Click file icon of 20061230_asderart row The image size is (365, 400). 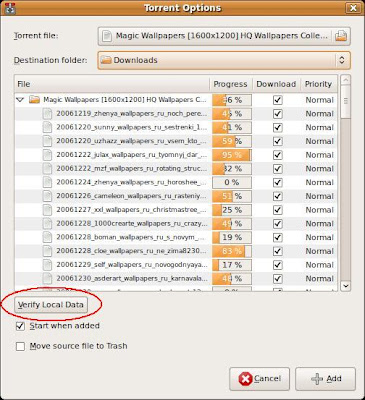[x=47, y=278]
